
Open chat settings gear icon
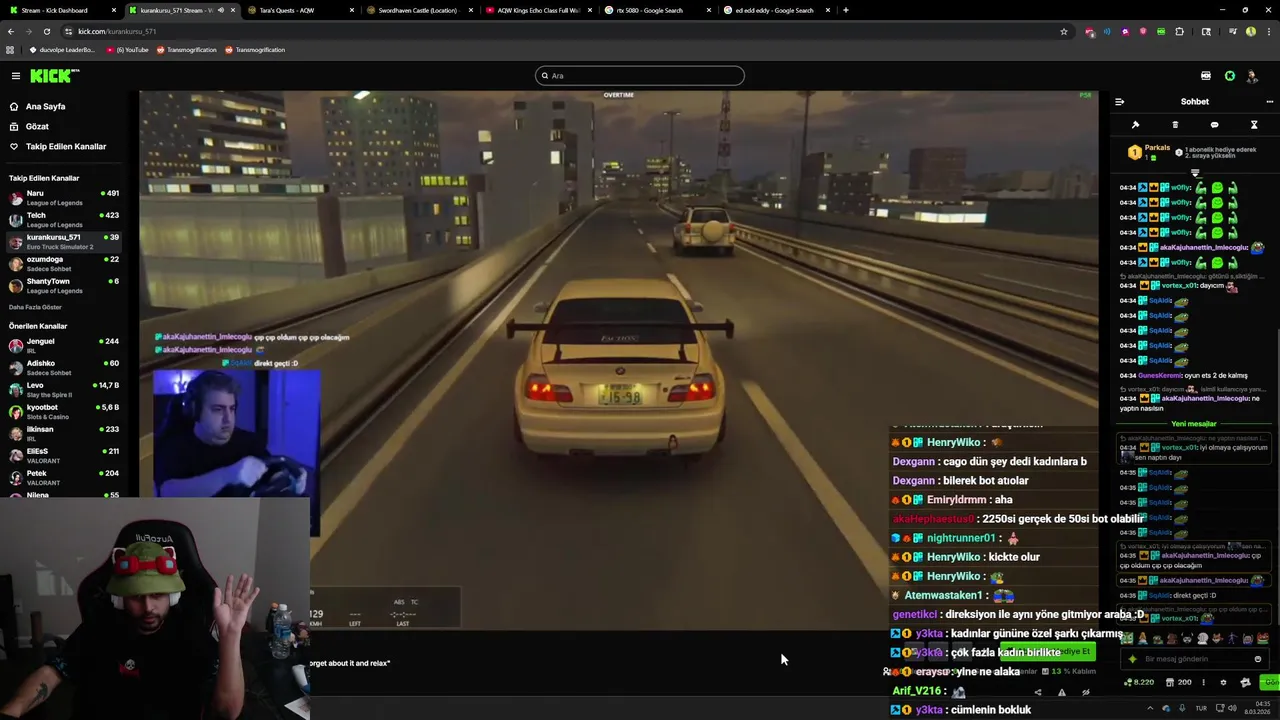1223,682
